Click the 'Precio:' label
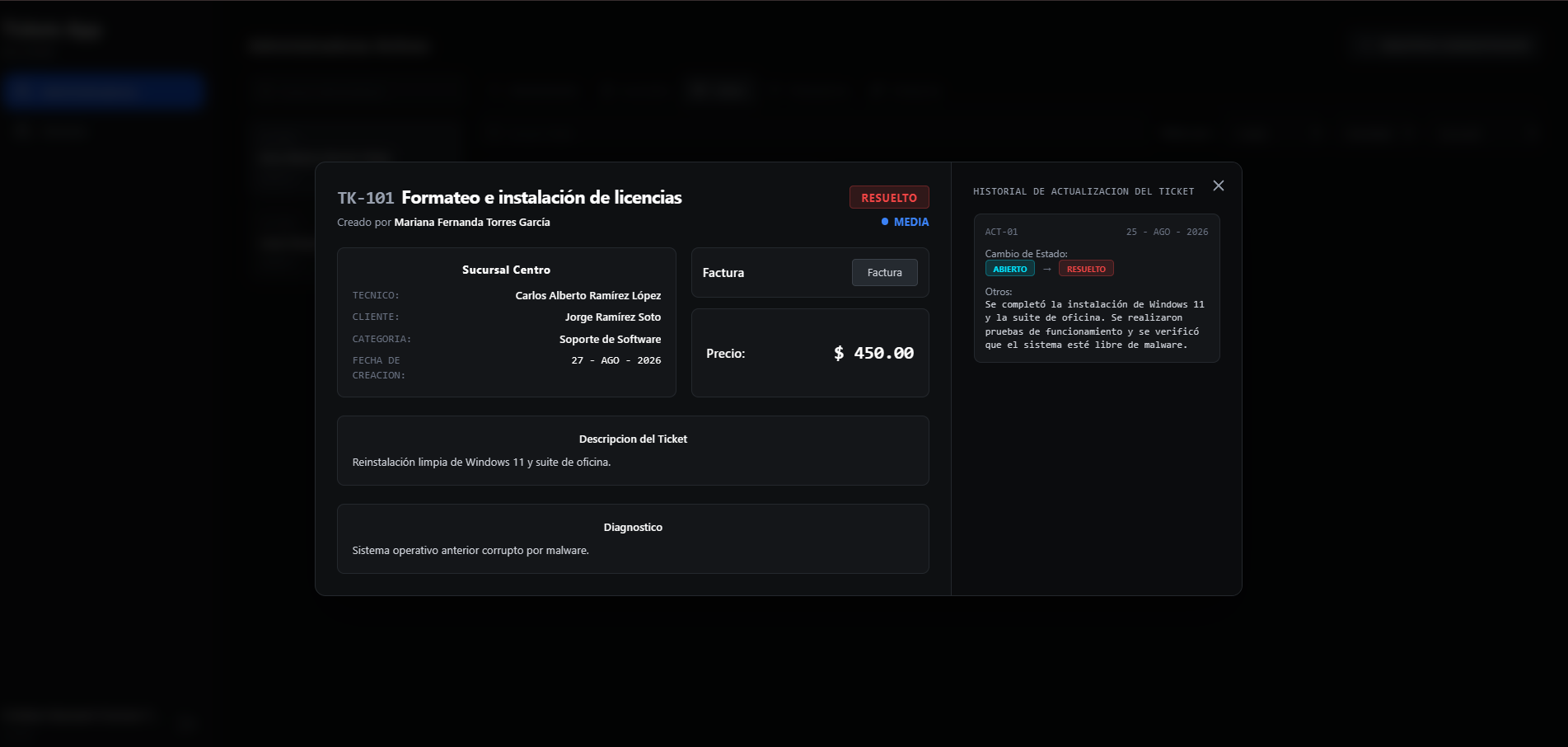The width and height of the screenshot is (1568, 747). tap(726, 354)
